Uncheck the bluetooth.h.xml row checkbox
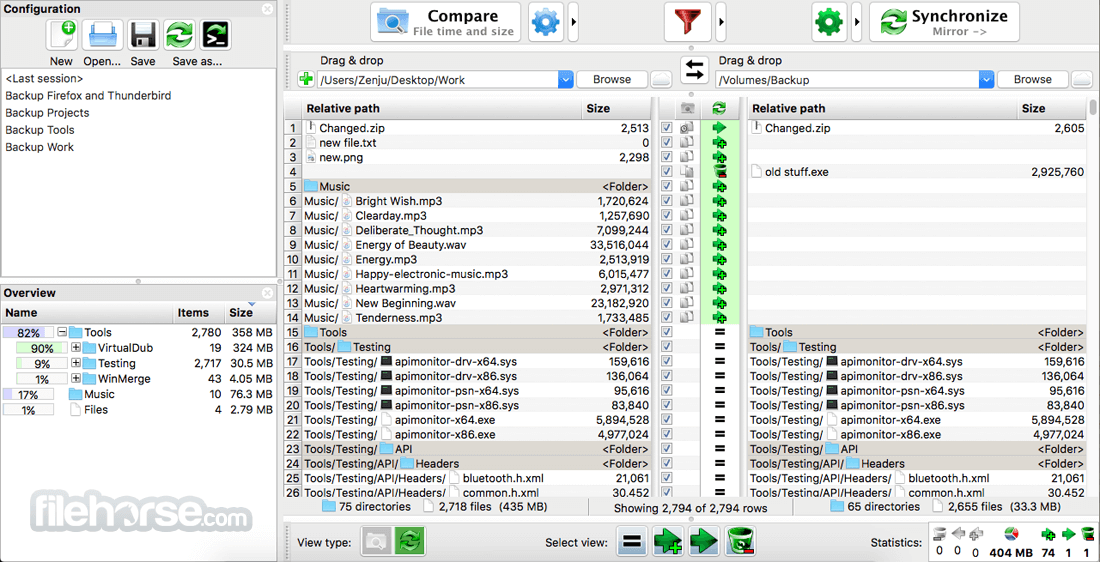1100x562 pixels. [667, 478]
